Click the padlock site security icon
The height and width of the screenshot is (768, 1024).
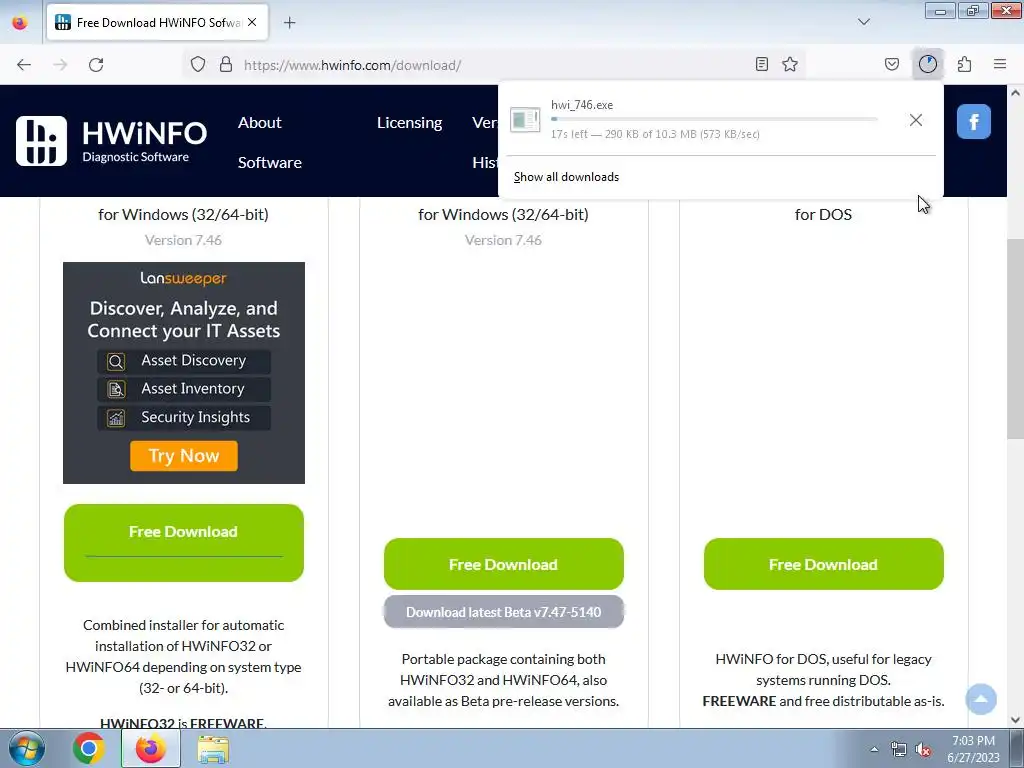point(226,65)
